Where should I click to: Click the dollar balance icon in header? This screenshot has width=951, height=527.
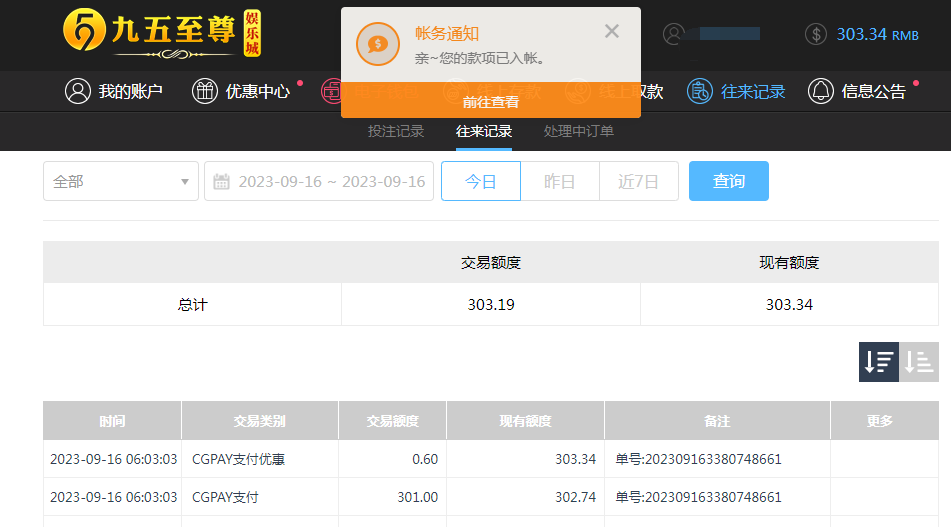(816, 34)
